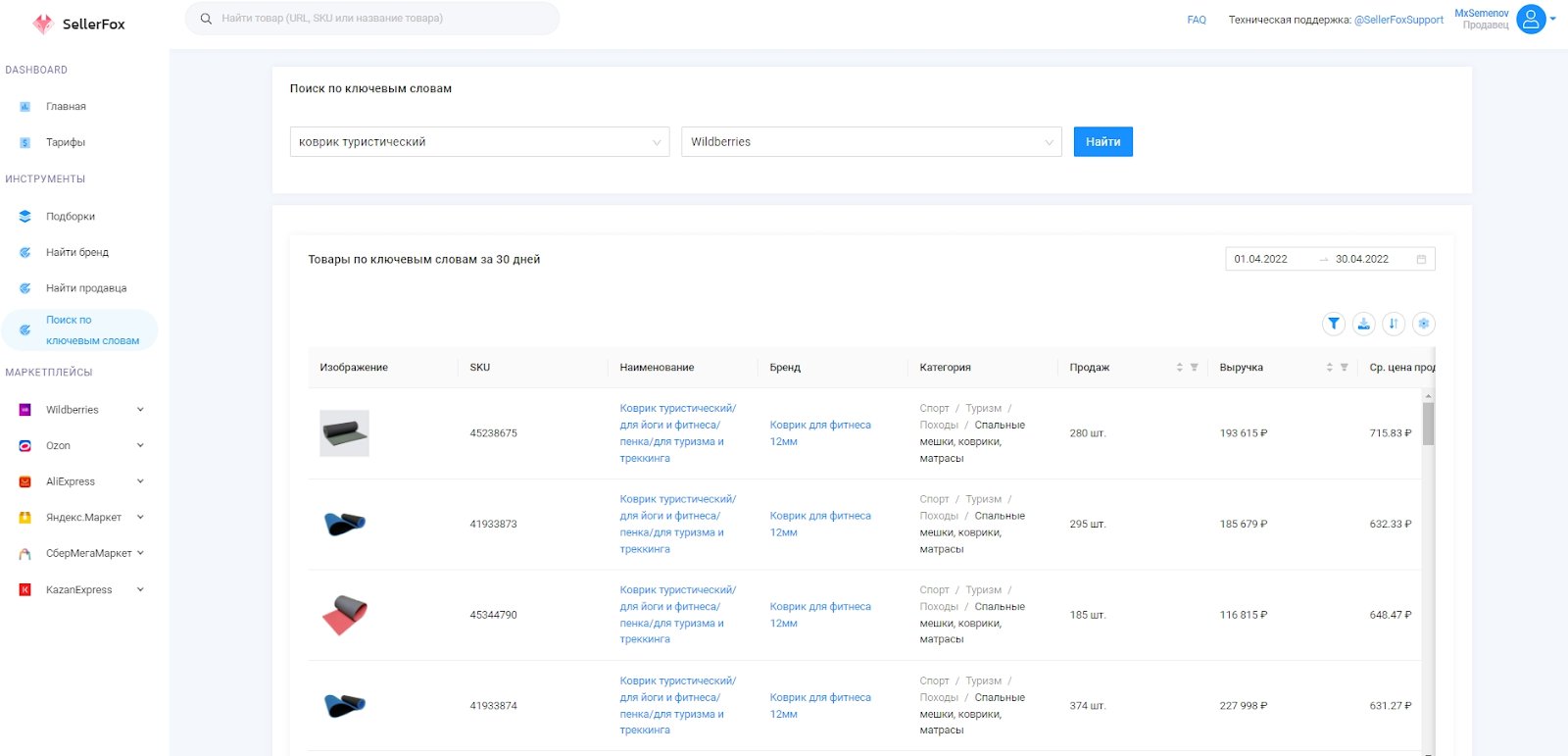Sort table by Выручка column arrows
Viewport: 1568px width, 756px height.
[1329, 368]
